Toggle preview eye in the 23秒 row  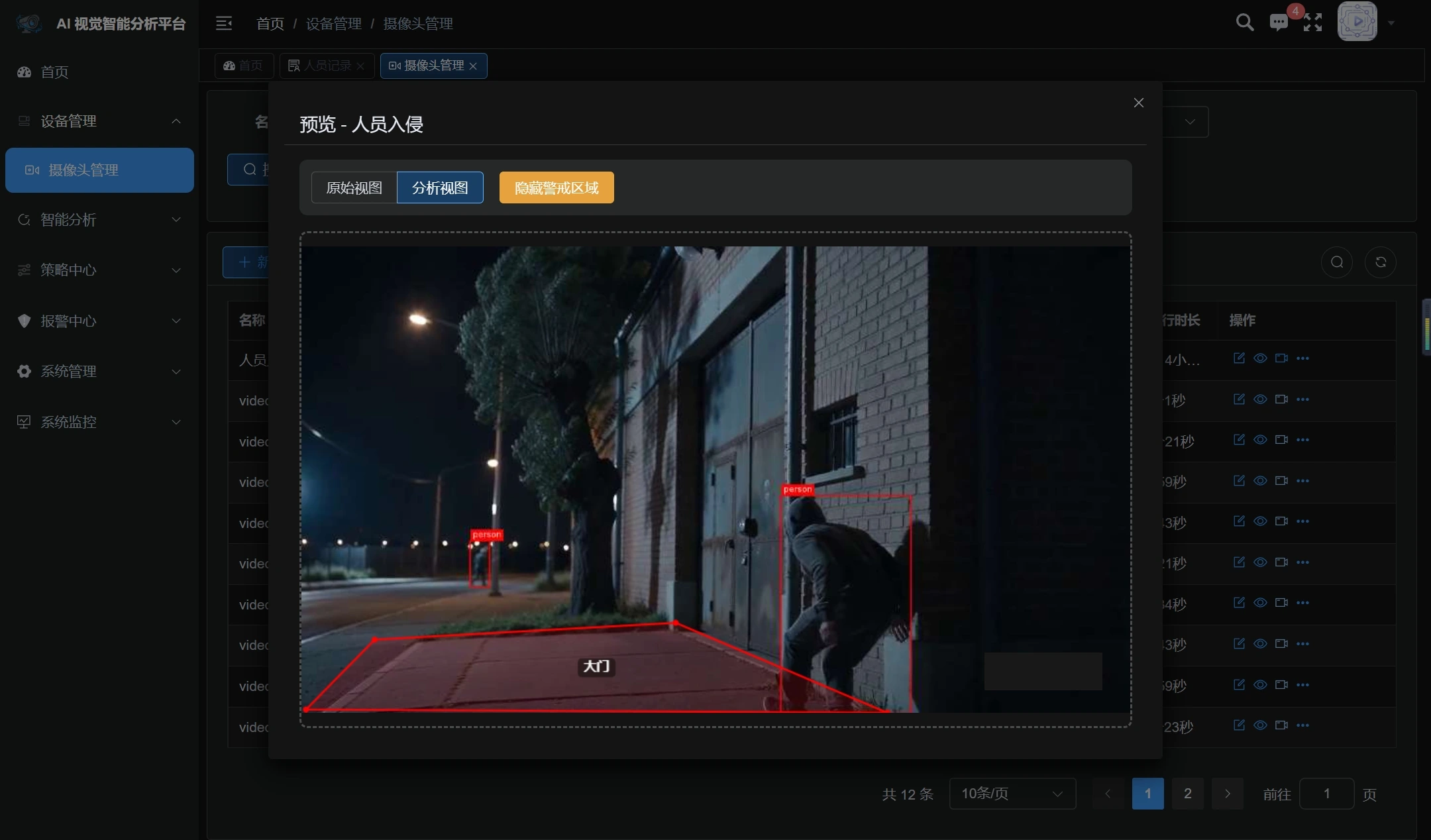1260,725
